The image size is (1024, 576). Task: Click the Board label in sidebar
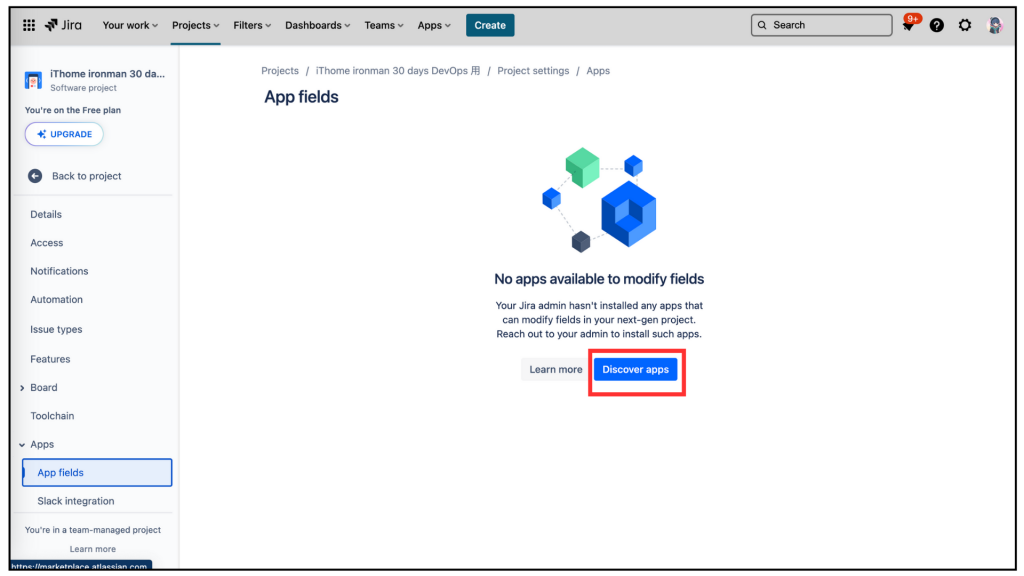click(44, 388)
